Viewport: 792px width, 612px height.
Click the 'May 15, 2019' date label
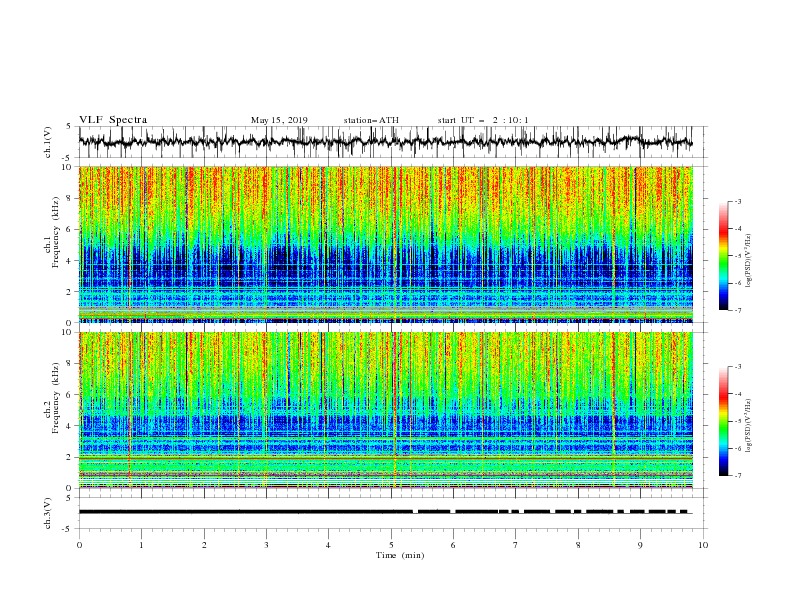(279, 120)
